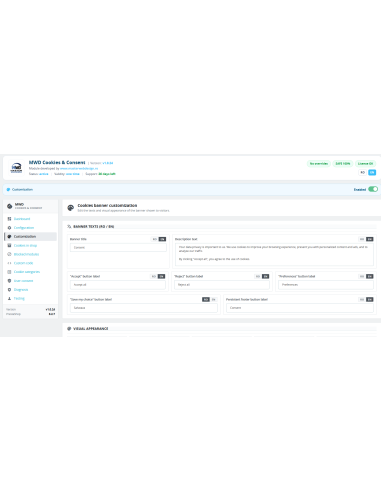Select EN for the Persistent footer button label

tap(370, 299)
